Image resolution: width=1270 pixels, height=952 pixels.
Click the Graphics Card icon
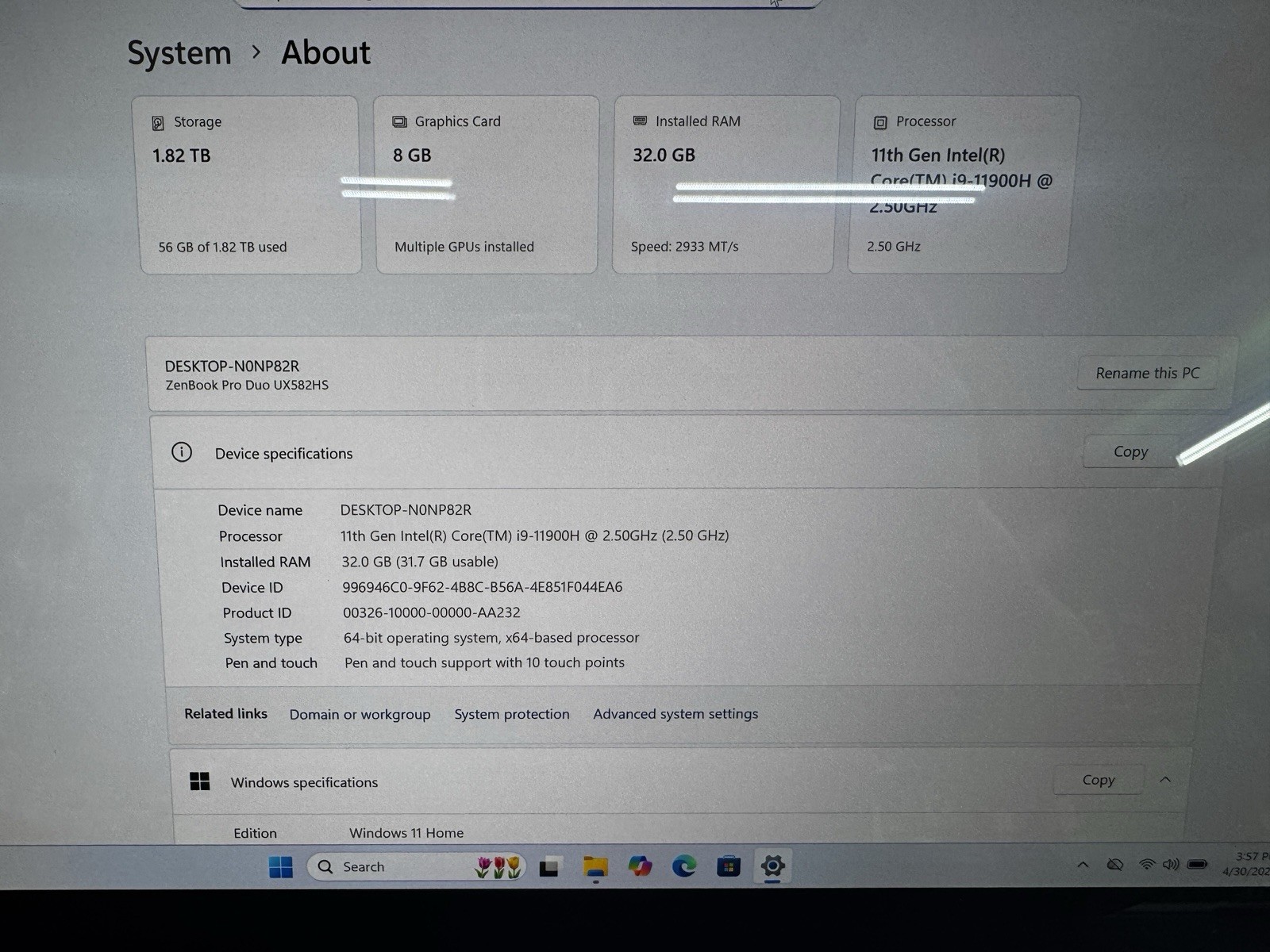pyautogui.click(x=399, y=122)
